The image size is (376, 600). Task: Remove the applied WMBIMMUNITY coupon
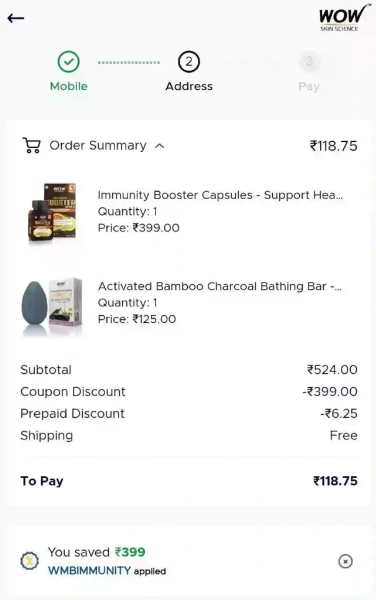click(345, 561)
